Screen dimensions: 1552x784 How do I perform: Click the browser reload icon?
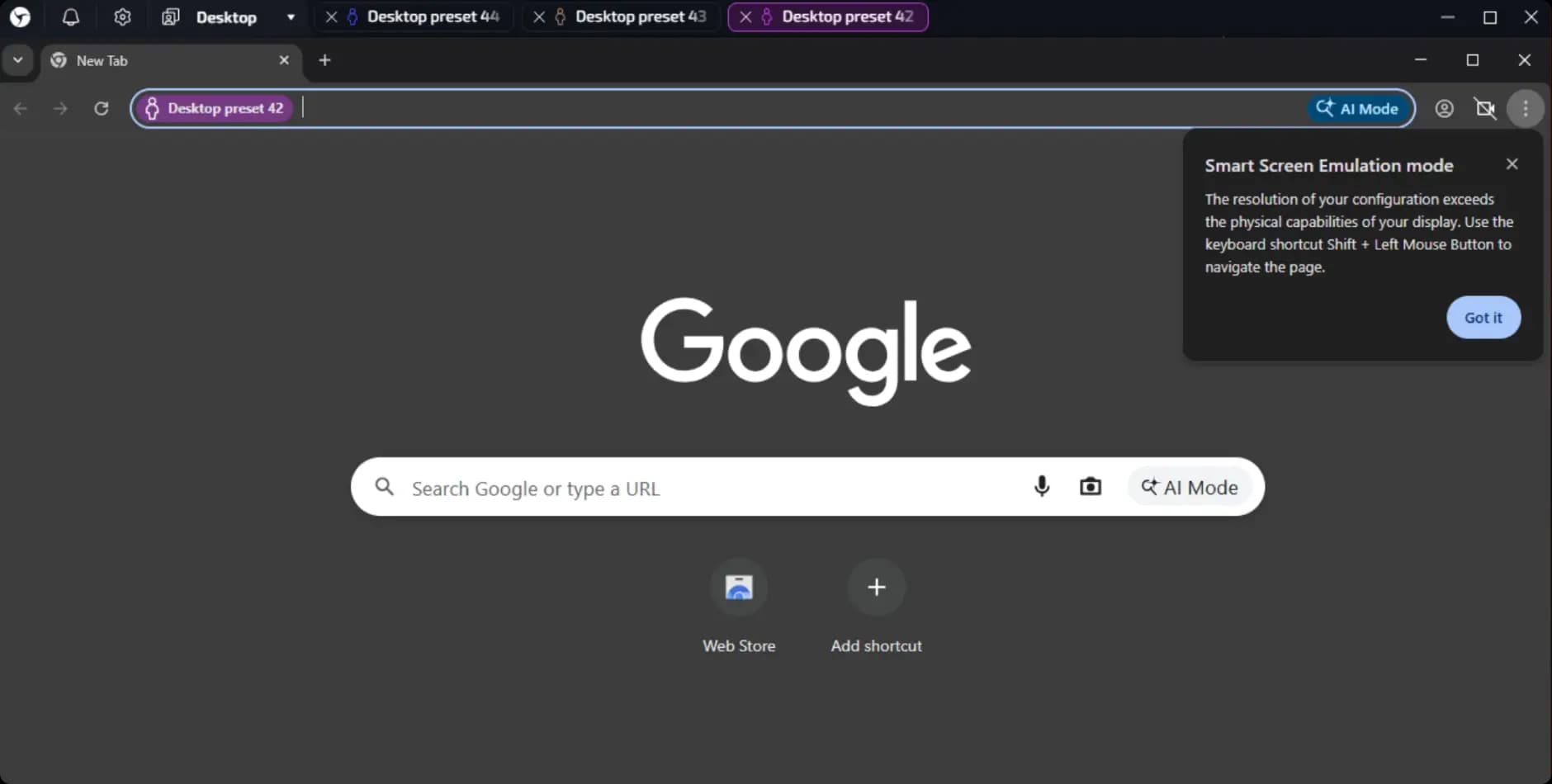[102, 109]
